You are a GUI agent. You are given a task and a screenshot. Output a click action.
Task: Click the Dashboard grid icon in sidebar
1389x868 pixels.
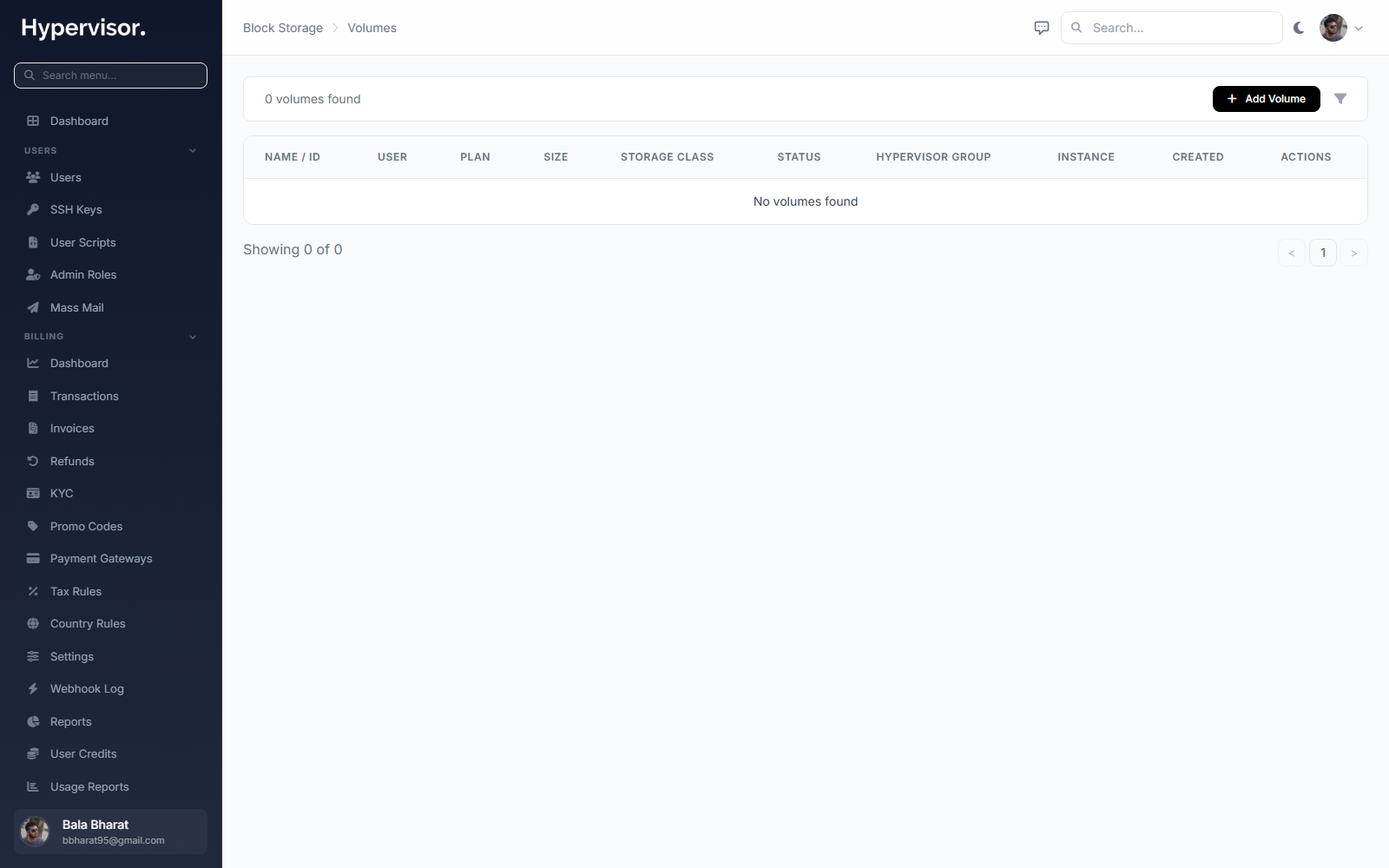point(33,121)
